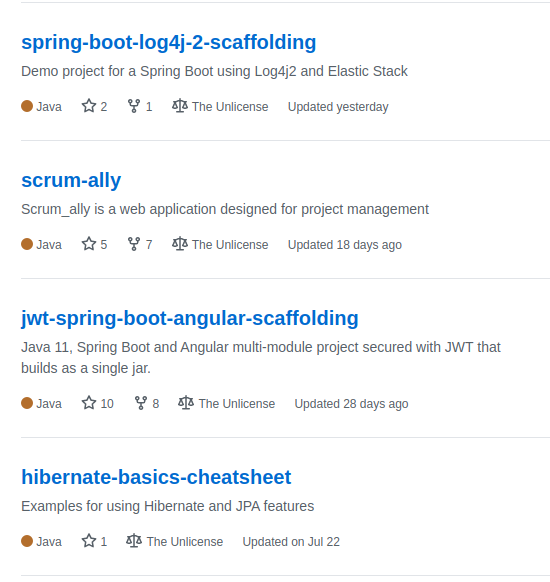The width and height of the screenshot is (550, 582).
Task: Click 'Java' language label in scrum-ally row
Action: pos(49,245)
